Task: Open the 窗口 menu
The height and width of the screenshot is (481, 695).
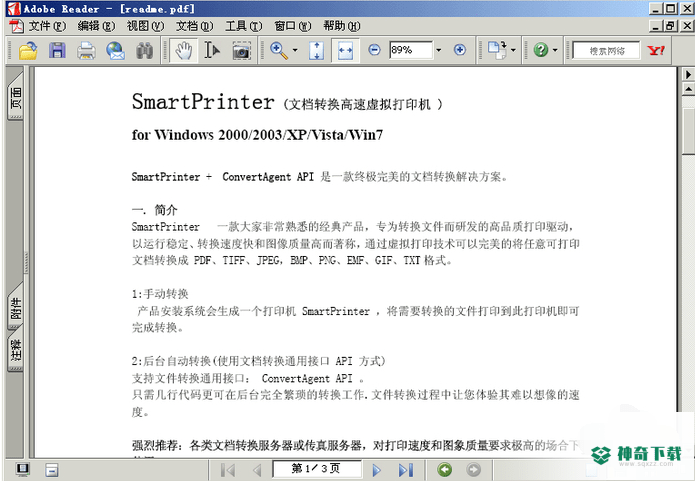Action: click(x=293, y=26)
